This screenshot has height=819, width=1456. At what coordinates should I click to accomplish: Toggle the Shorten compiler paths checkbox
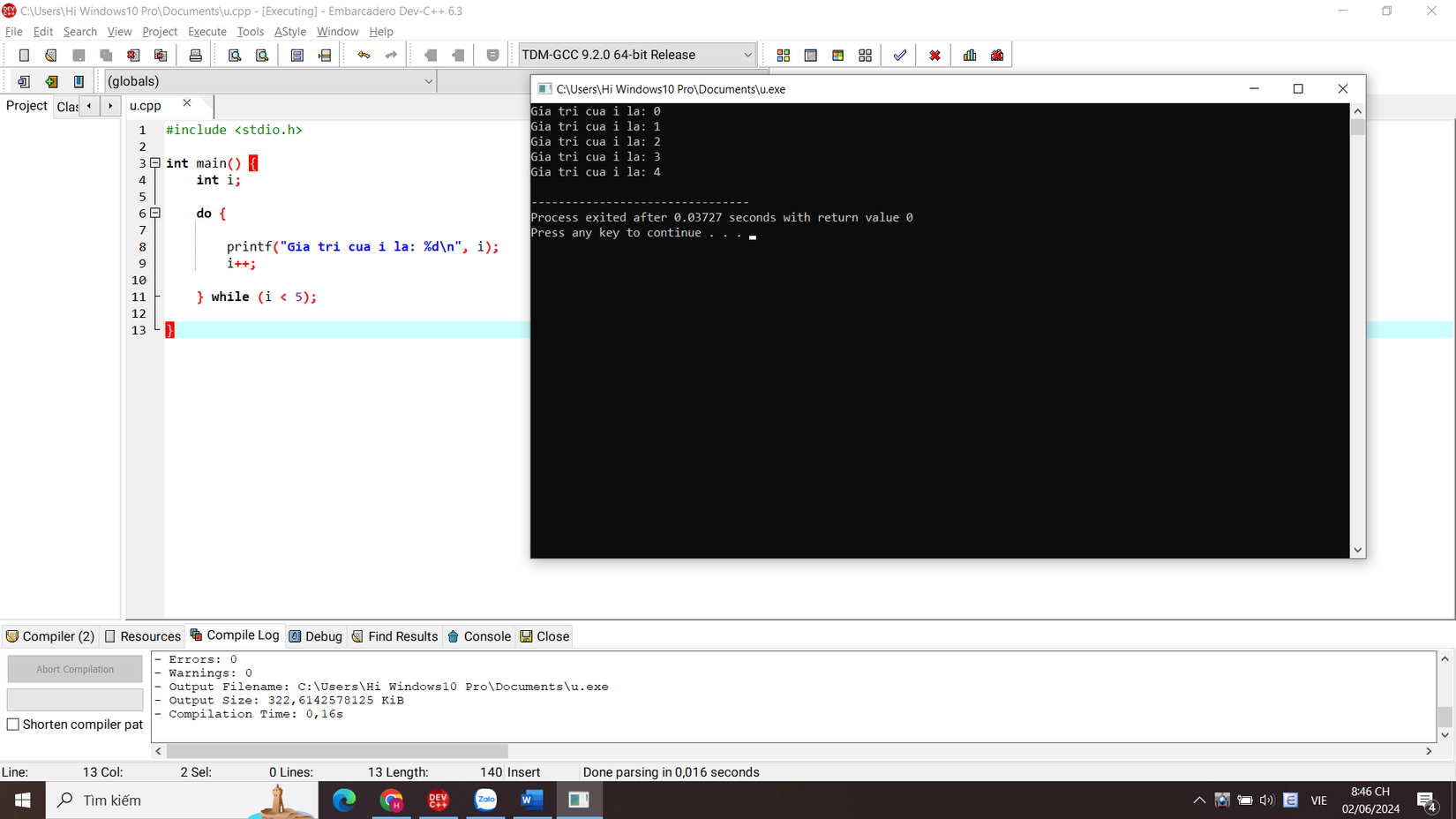coord(13,725)
